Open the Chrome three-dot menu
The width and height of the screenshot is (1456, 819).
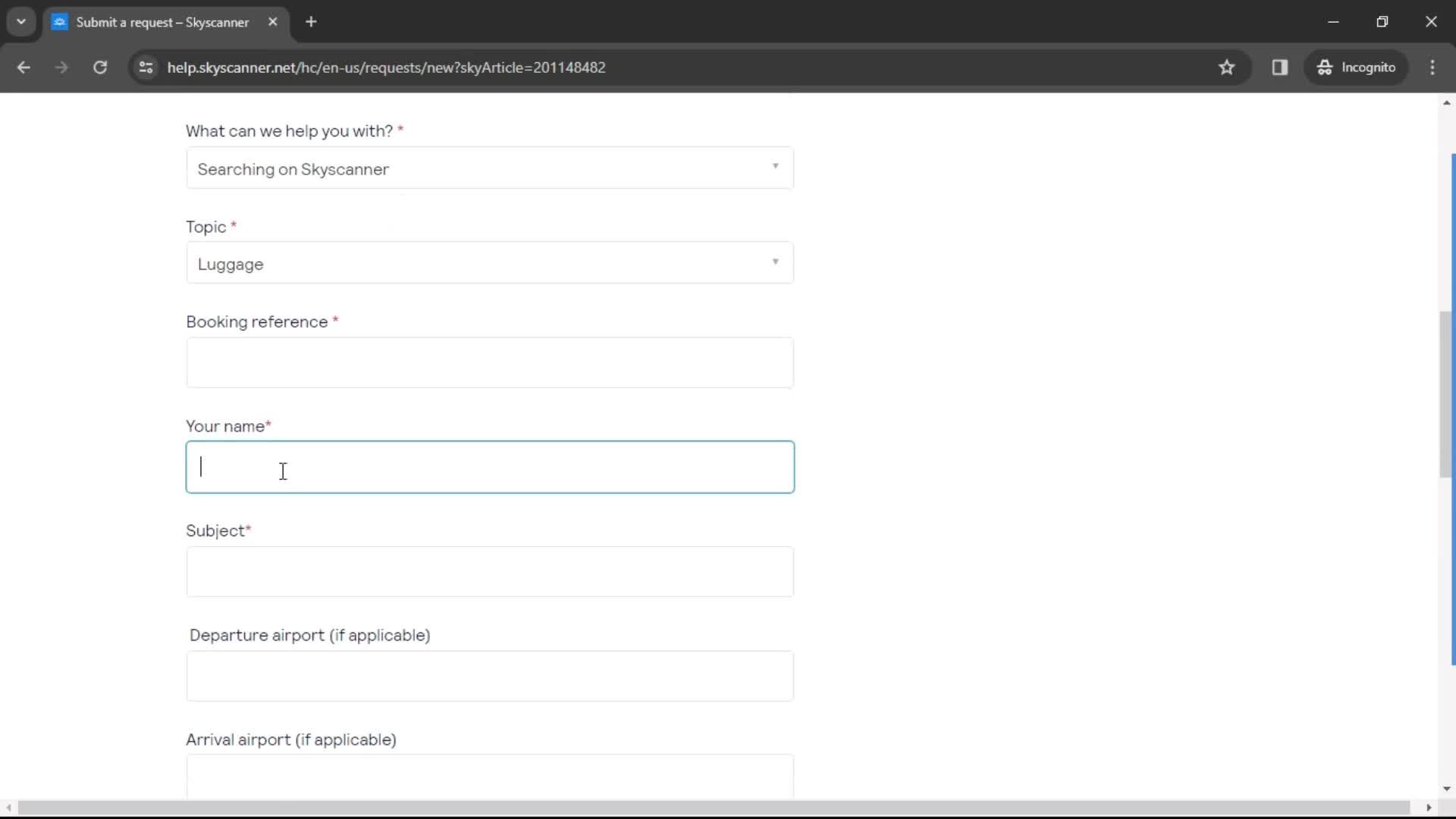tap(1432, 67)
